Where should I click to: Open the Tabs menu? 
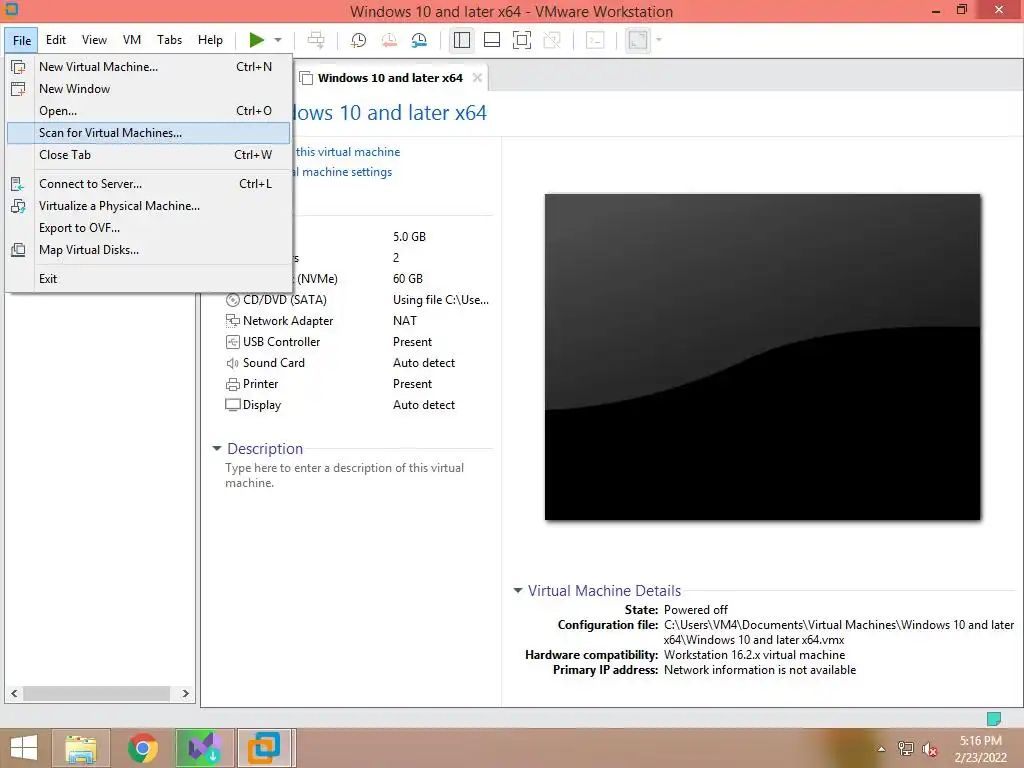pos(169,40)
